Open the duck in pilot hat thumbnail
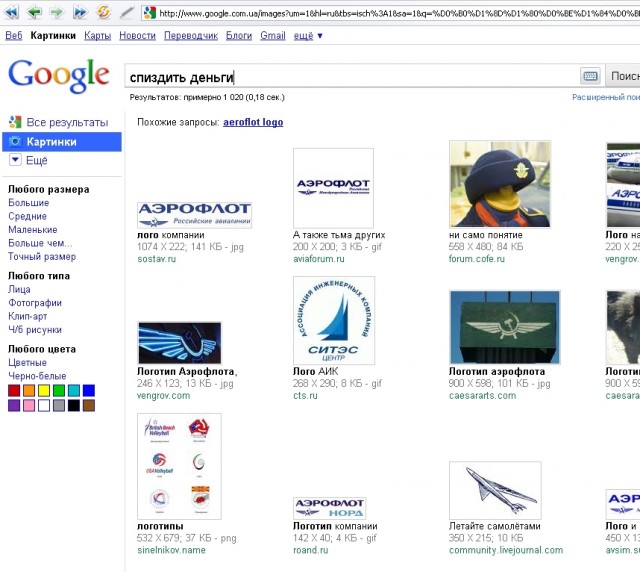640x572 pixels. point(500,184)
